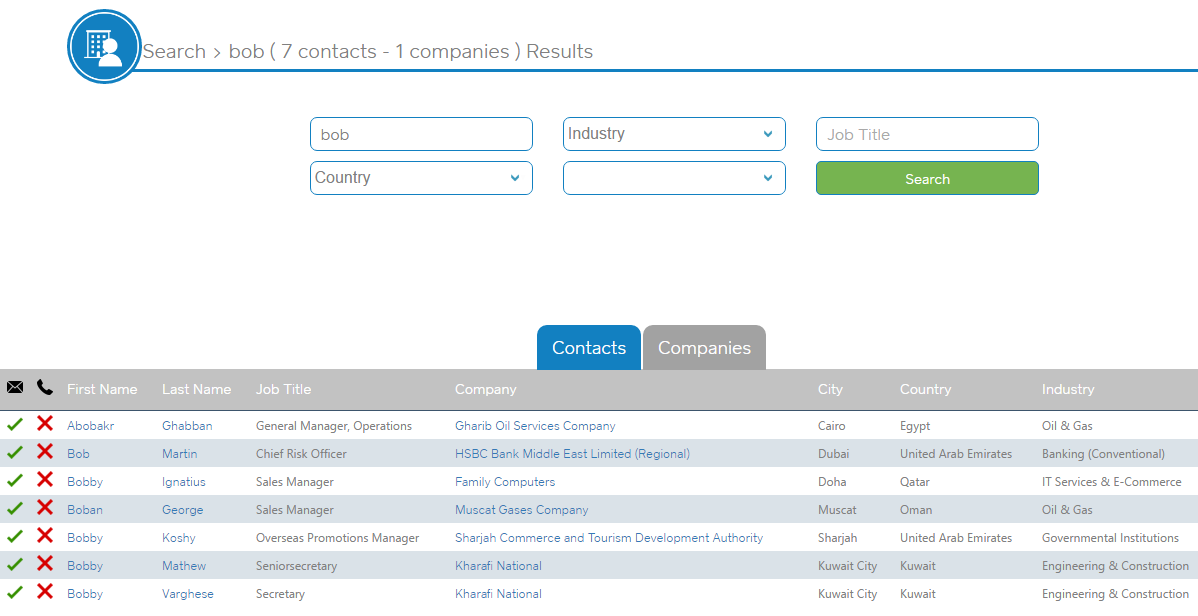
Task: Click green email checkmark in Bob Martin row
Action: (x=15, y=452)
